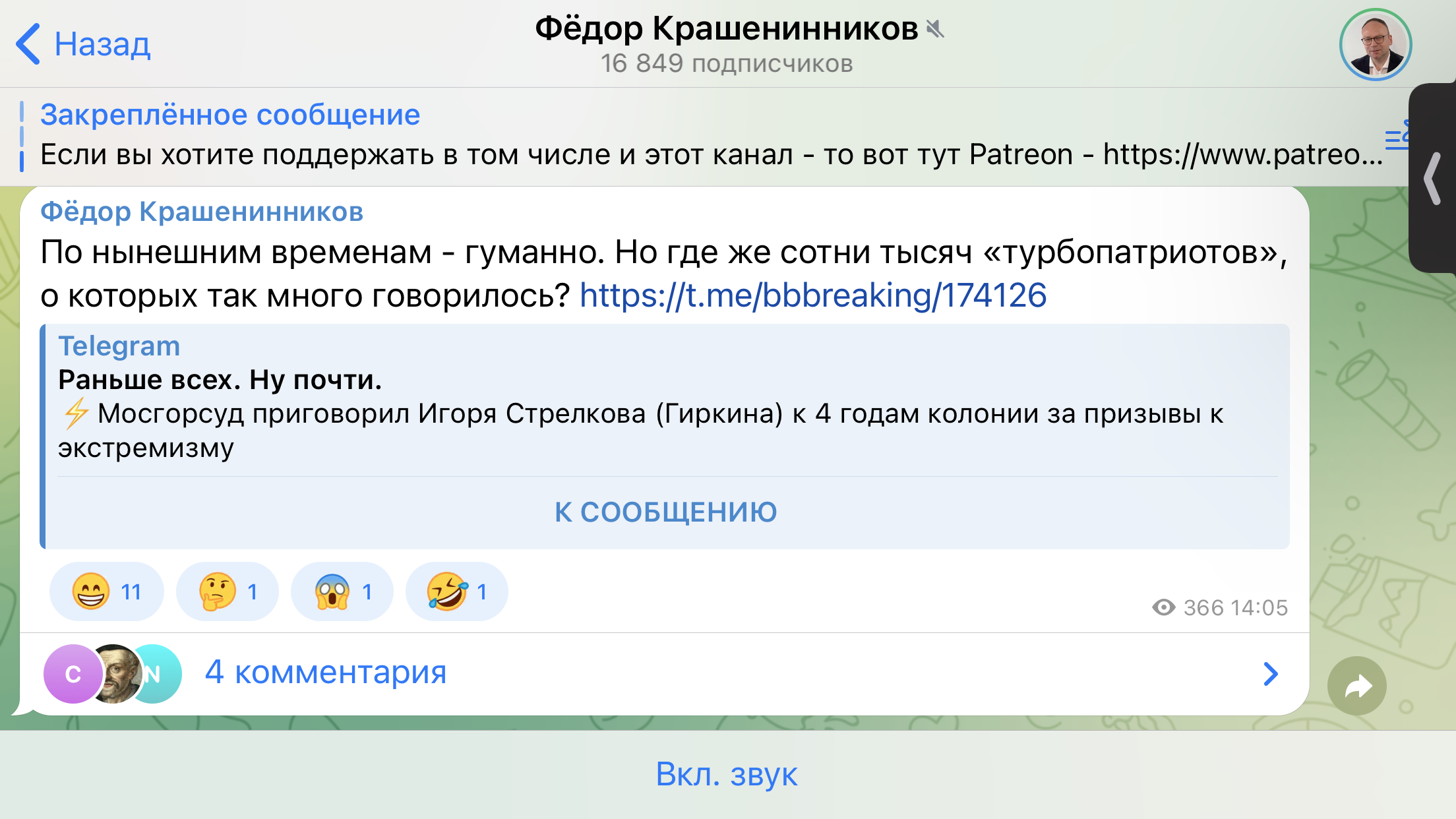Tap the lightning bolt emoji in preview
The width and height of the screenshot is (1456, 819).
pyautogui.click(x=76, y=414)
